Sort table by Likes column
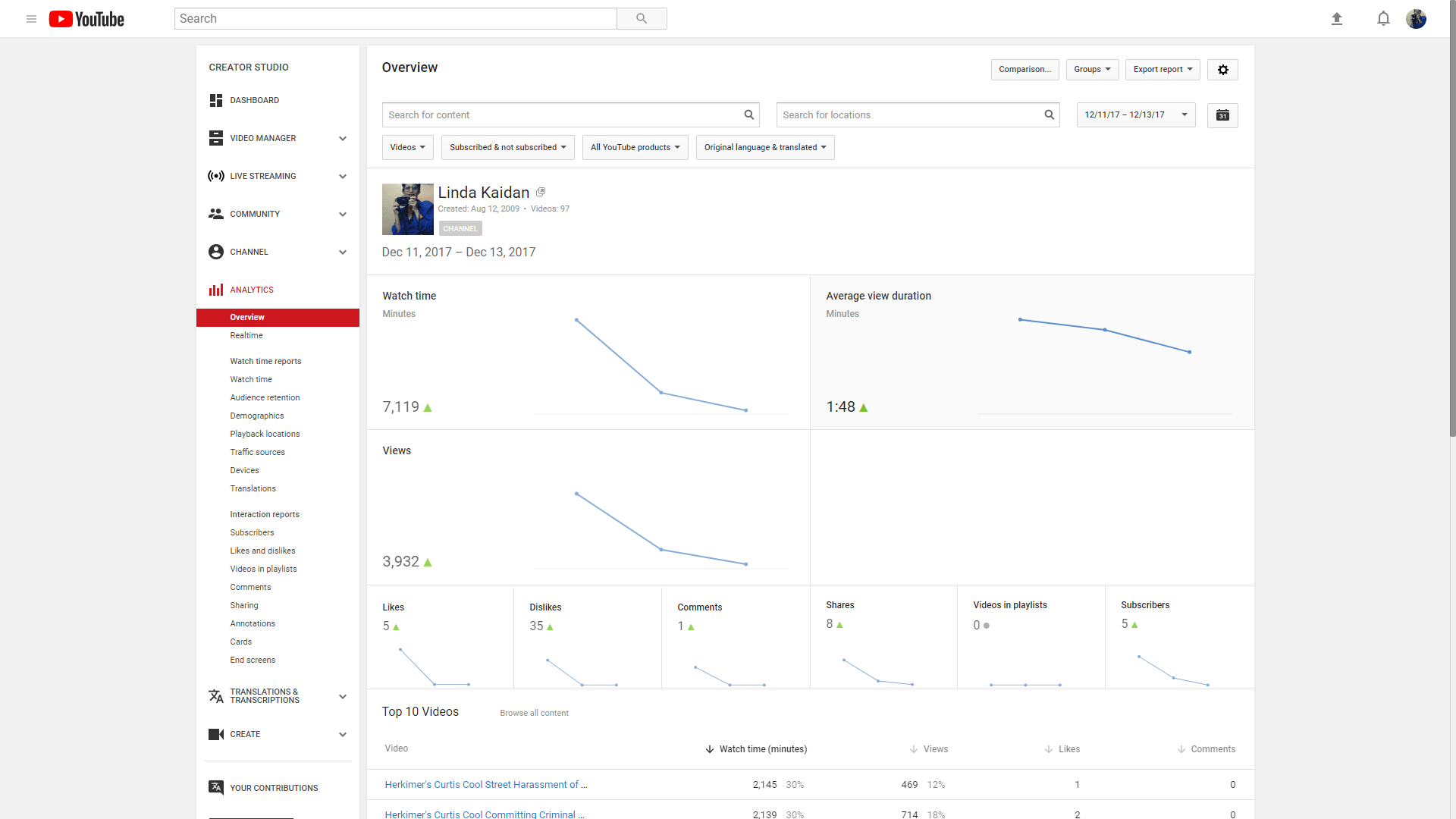Image resolution: width=1456 pixels, height=819 pixels. (x=1062, y=749)
